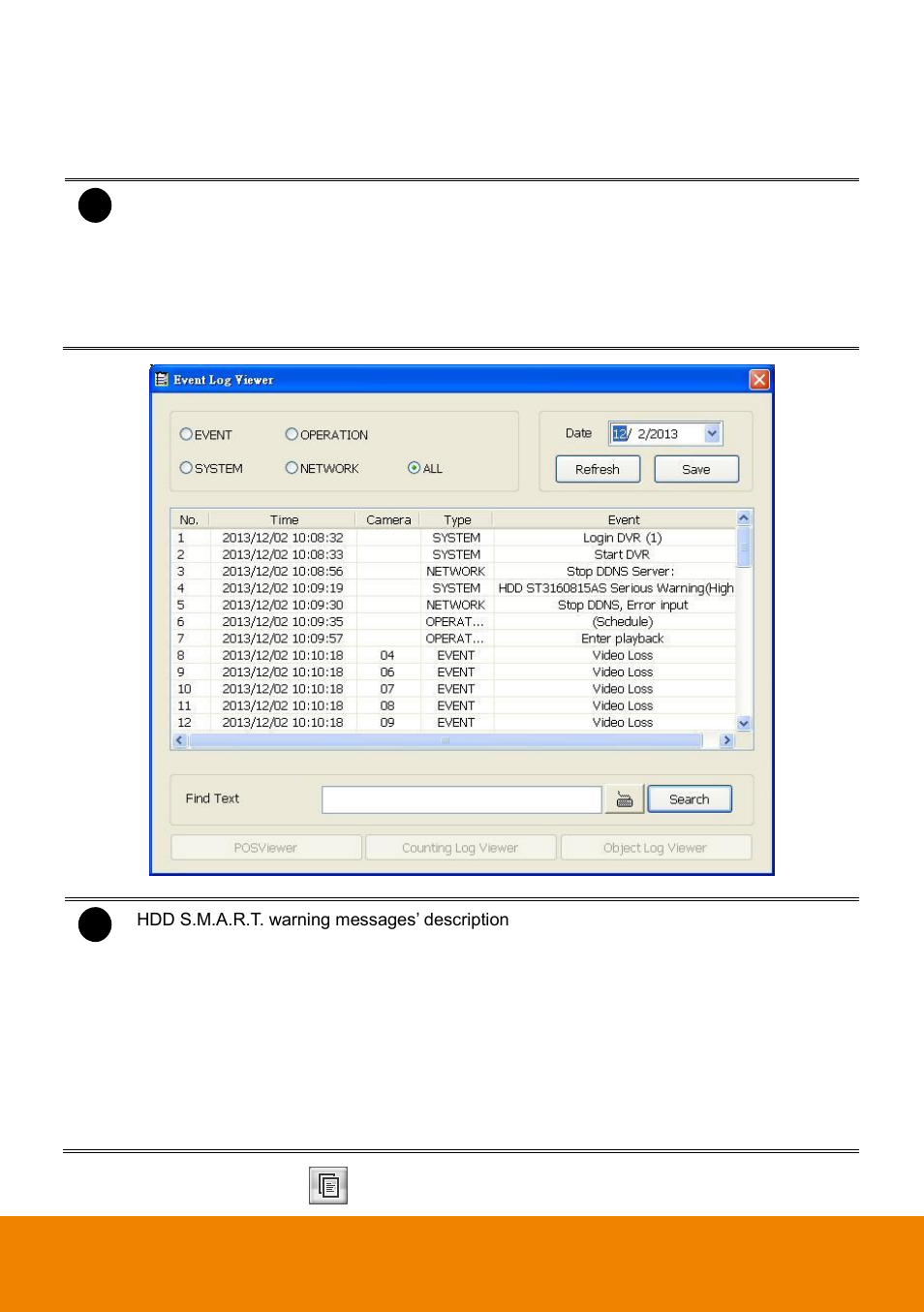This screenshot has width=924, height=1312.
Task: Select the Start DVR log entry
Action: [453, 554]
